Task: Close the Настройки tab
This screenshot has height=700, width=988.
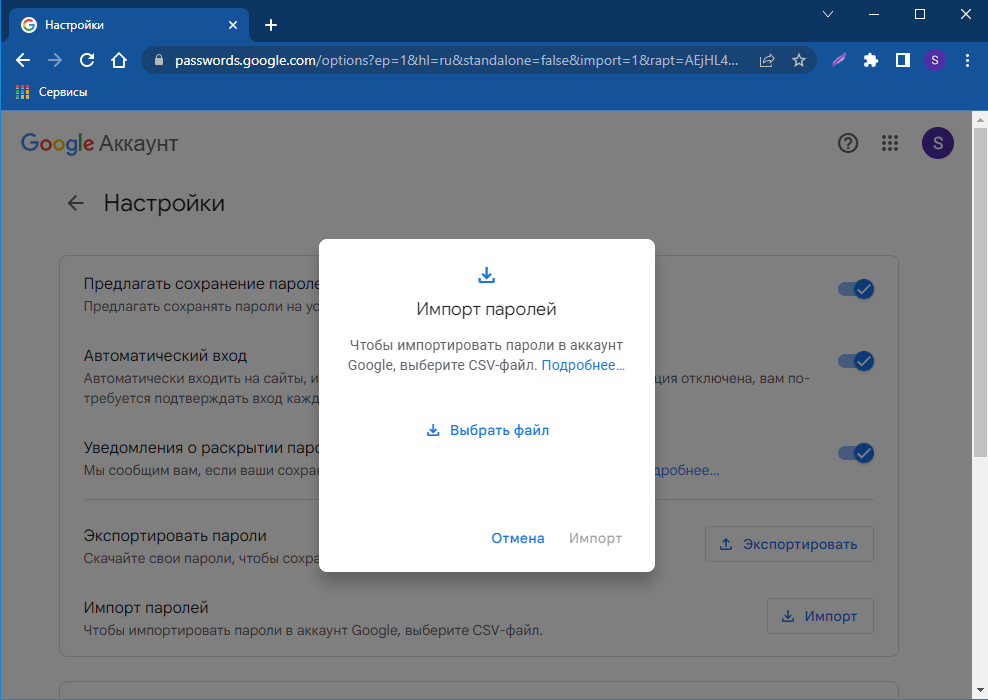Action: (x=233, y=25)
